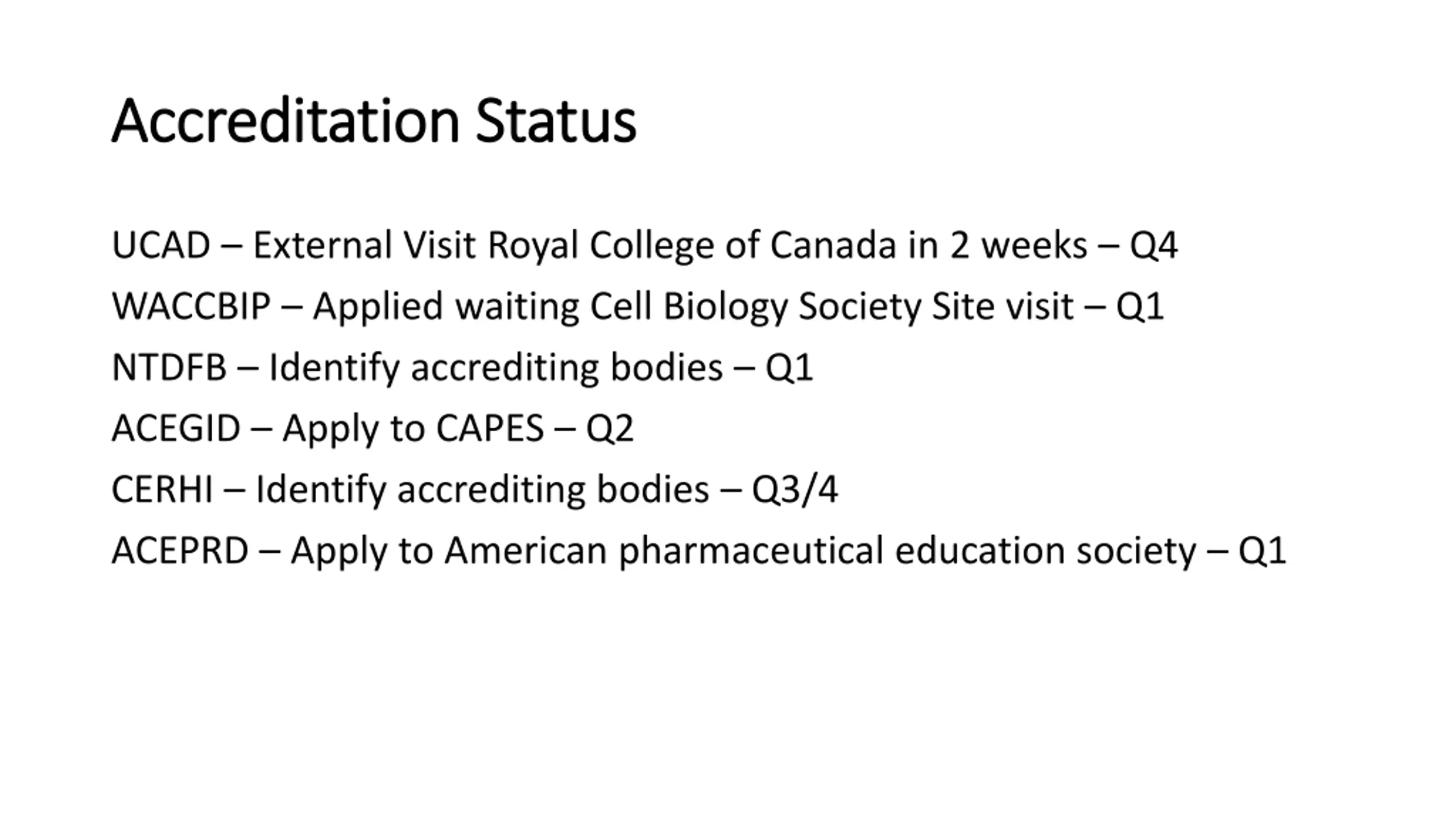This screenshot has height=819, width=1456.
Task: Click the word CAPES
Action: 490,428
